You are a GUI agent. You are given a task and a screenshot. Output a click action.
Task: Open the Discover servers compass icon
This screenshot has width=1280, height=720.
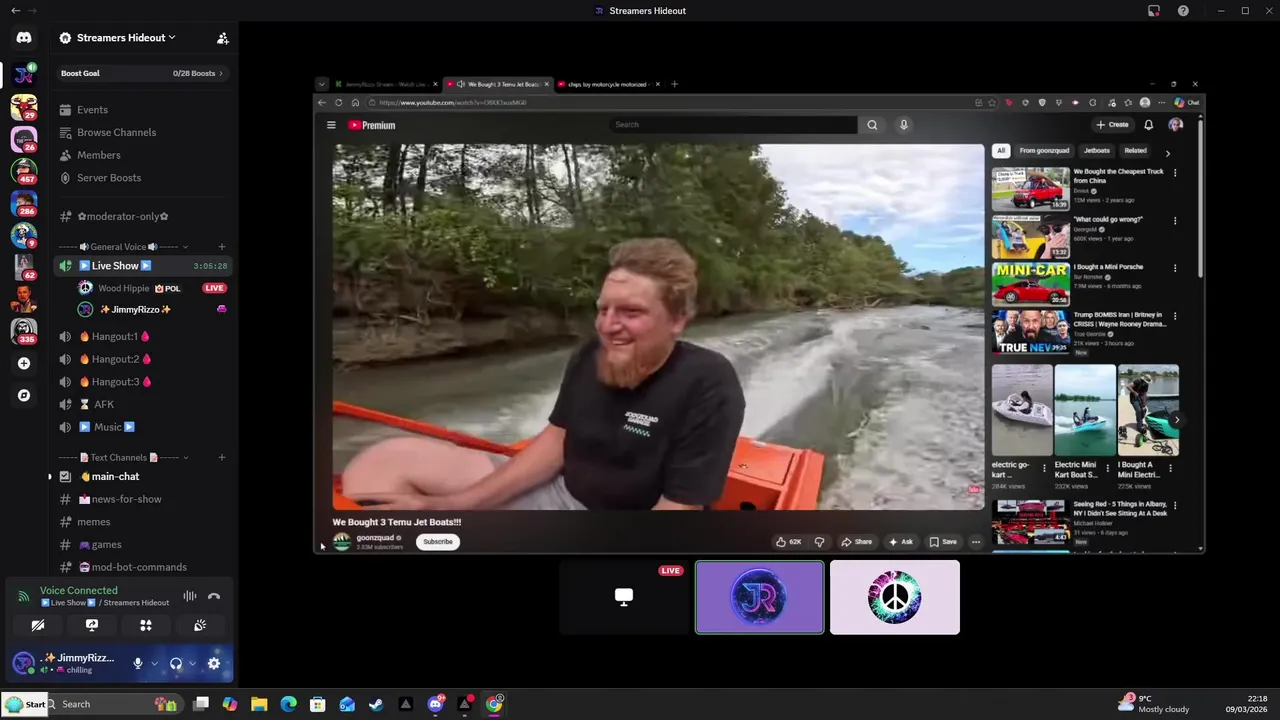(x=24, y=395)
